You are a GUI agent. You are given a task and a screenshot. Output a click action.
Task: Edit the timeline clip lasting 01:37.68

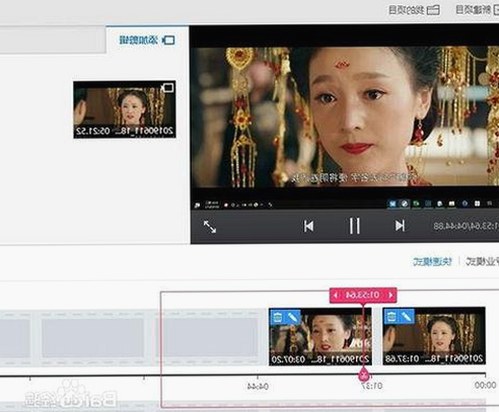[406, 317]
